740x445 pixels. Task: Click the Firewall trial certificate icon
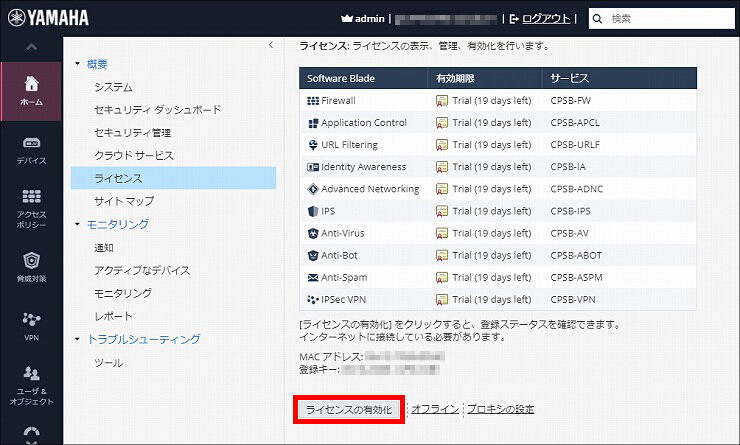[442, 101]
